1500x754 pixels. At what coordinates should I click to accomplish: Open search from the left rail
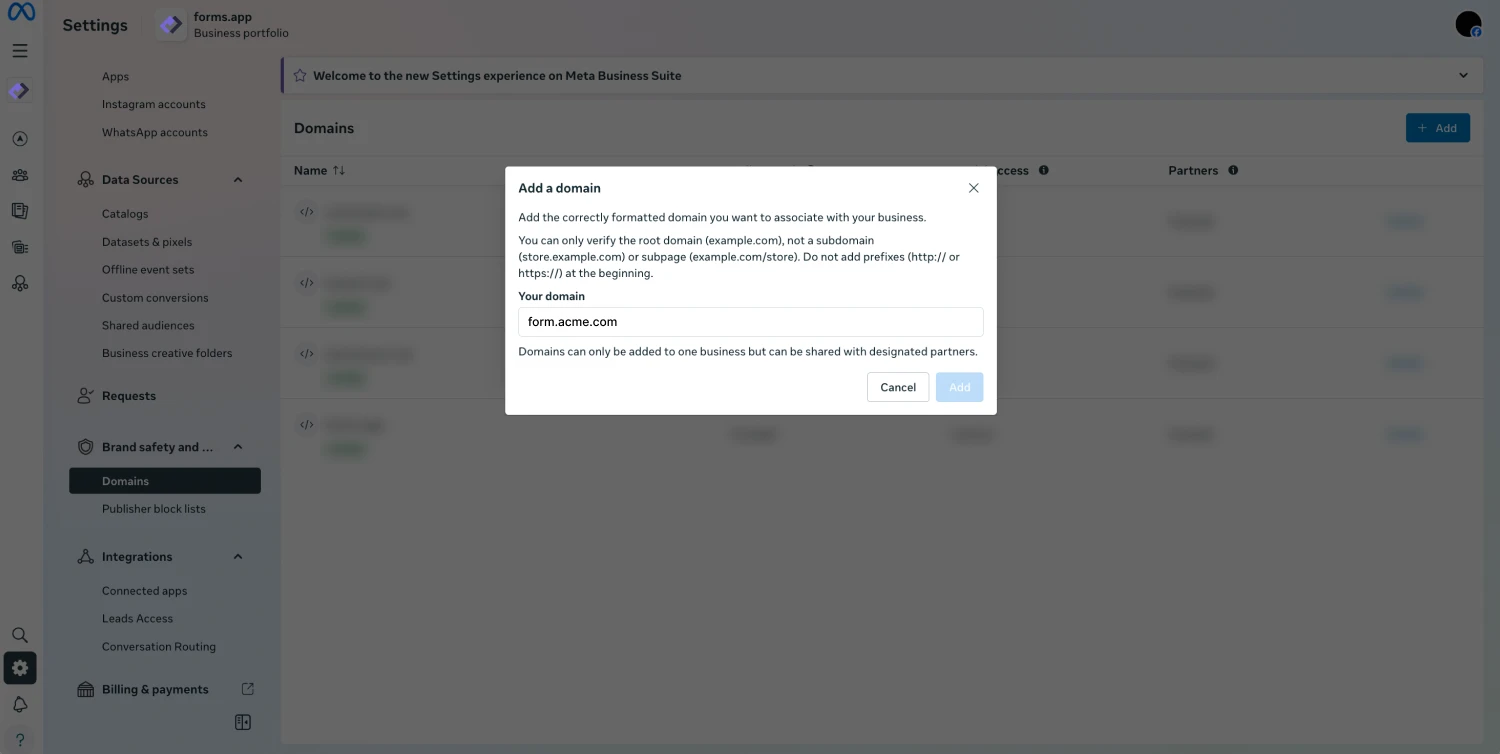pos(20,634)
